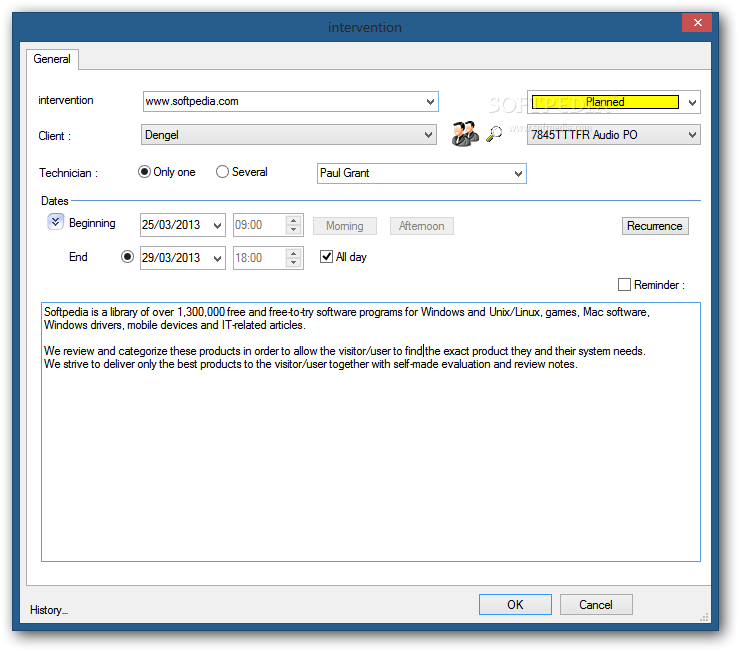Switch to the General tab
Screen dimensions: 739x651
[52, 59]
